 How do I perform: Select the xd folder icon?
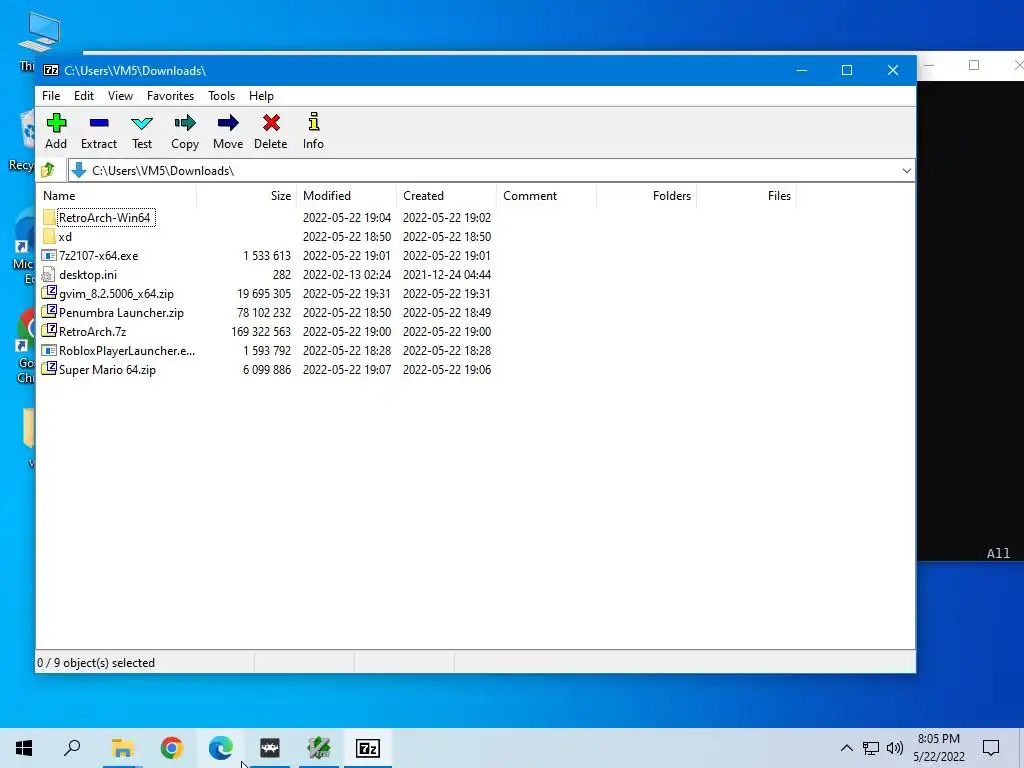pos(49,236)
